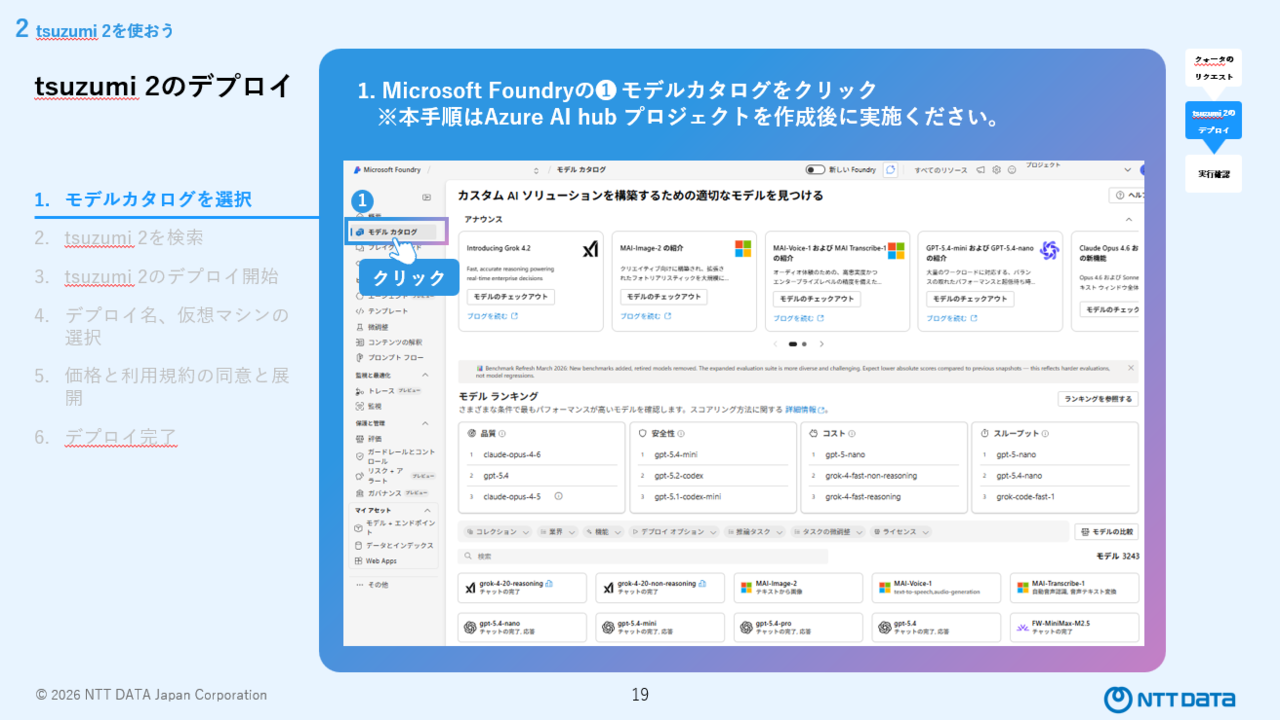This screenshot has width=1280, height=720.
Task: Collapse the sidebar with the panel icon
Action: 427,198
